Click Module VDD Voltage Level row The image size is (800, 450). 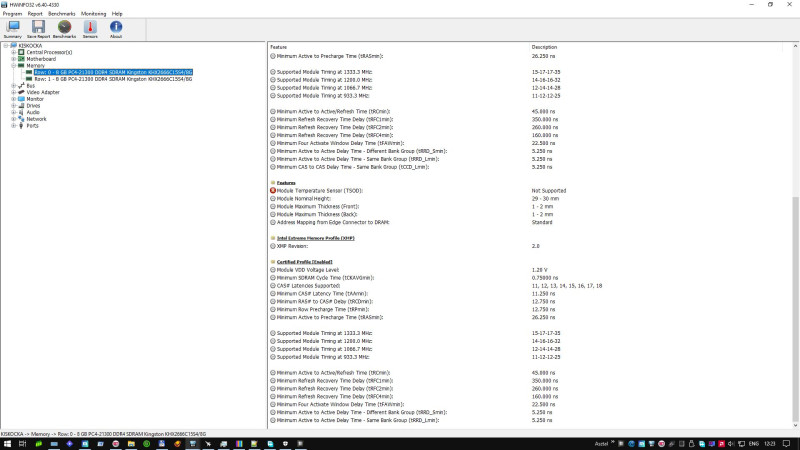307,270
